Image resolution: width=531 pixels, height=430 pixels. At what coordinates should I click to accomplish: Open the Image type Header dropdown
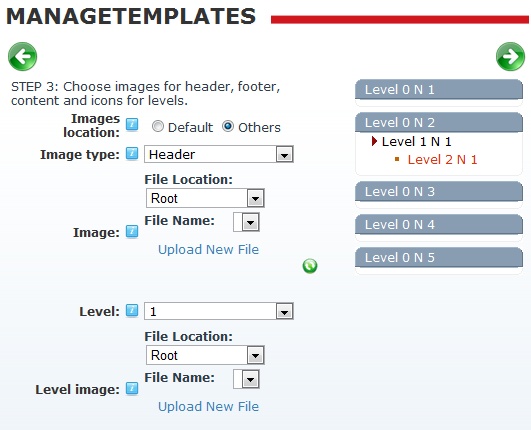219,154
